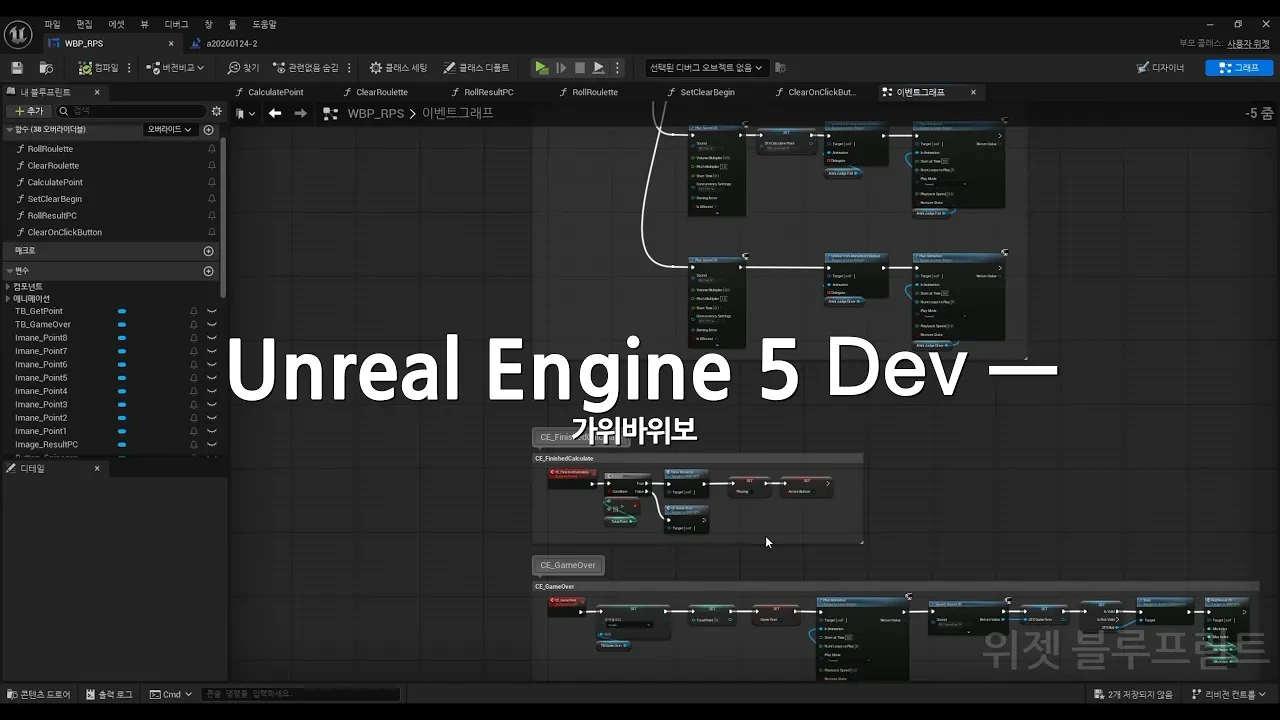The image size is (1280, 720).
Task: Open parent class link 사용자 위젯
Action: (1248, 44)
